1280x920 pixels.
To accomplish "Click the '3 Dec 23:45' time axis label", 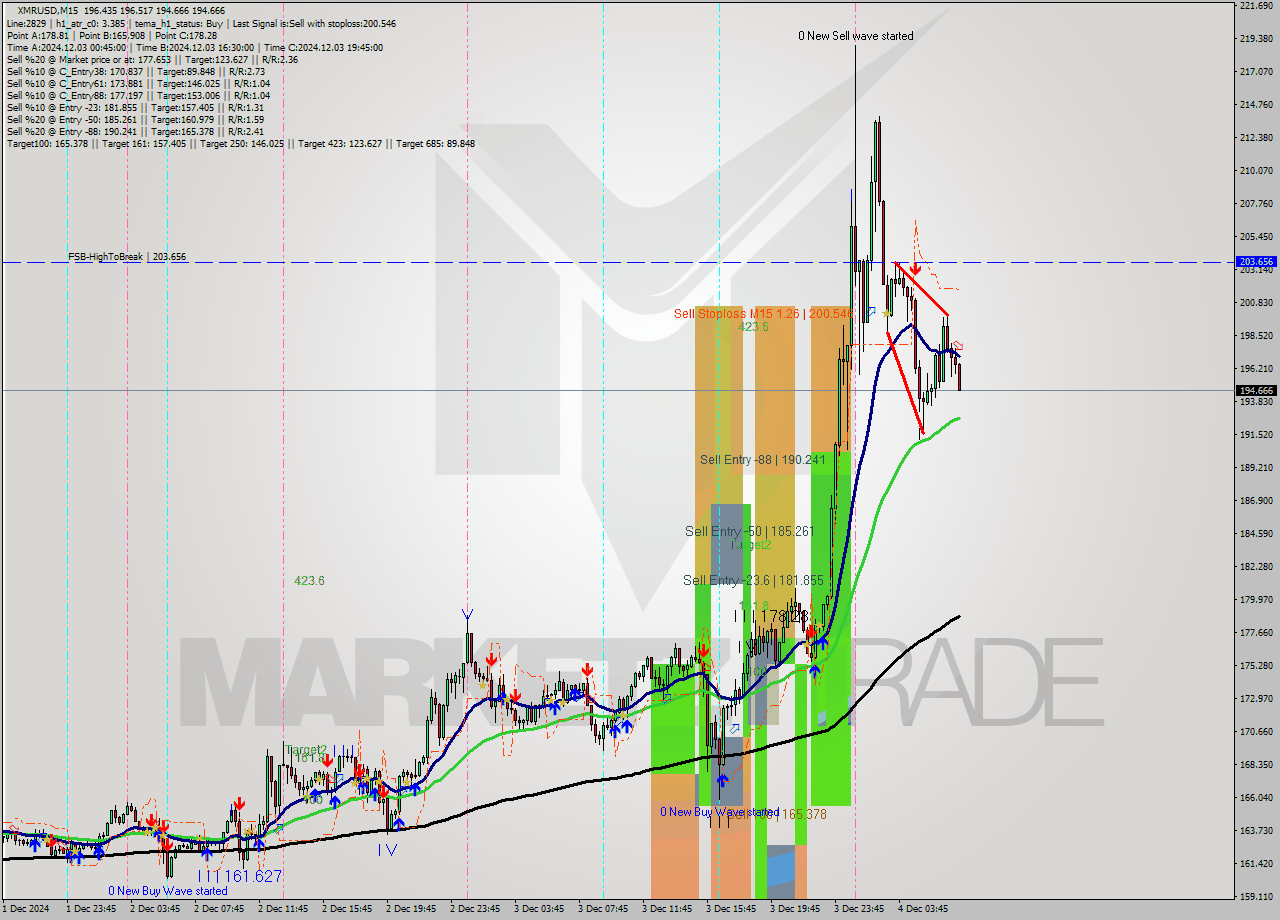I will click(859, 910).
